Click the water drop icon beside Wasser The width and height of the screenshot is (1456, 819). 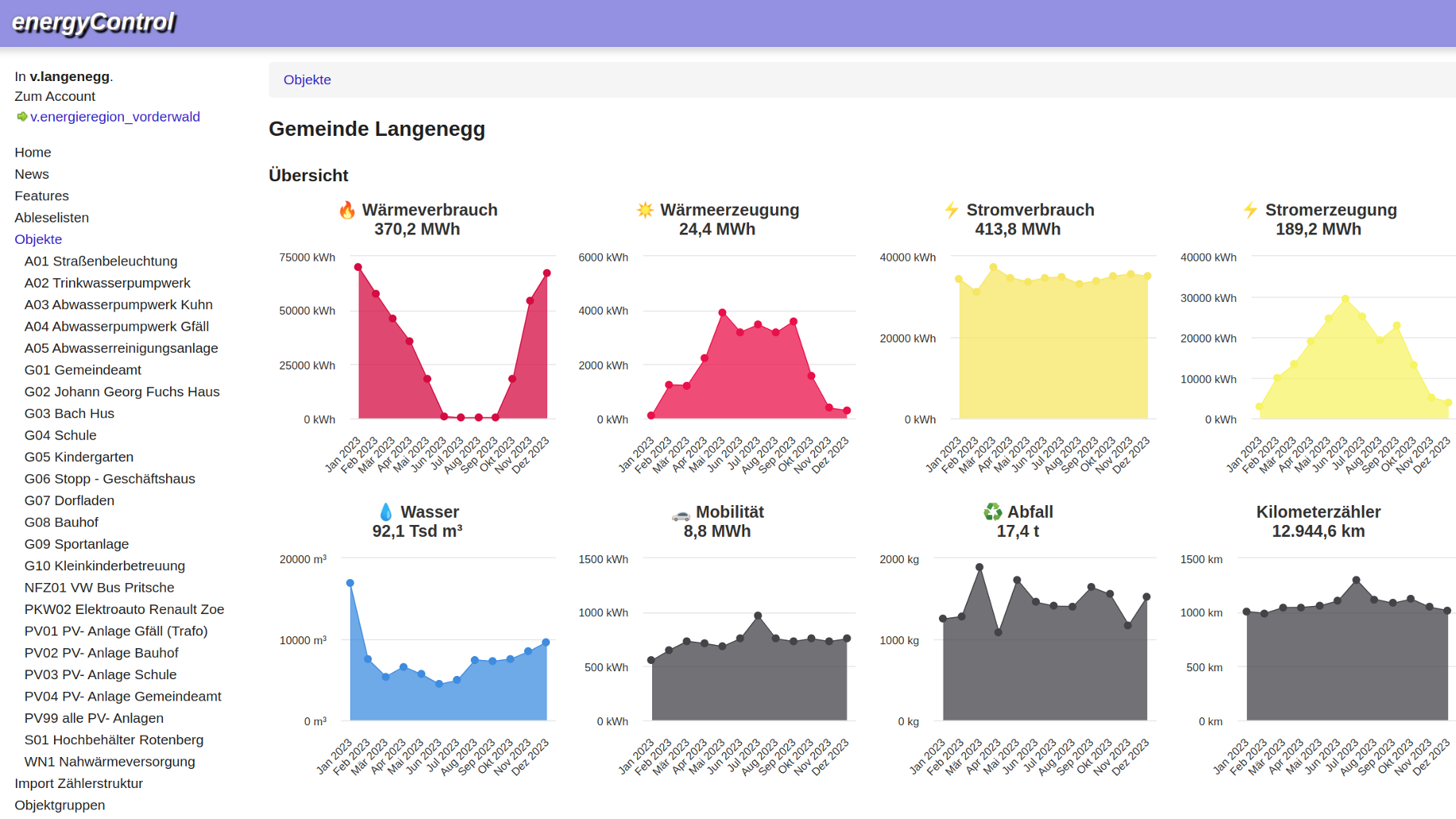(386, 512)
